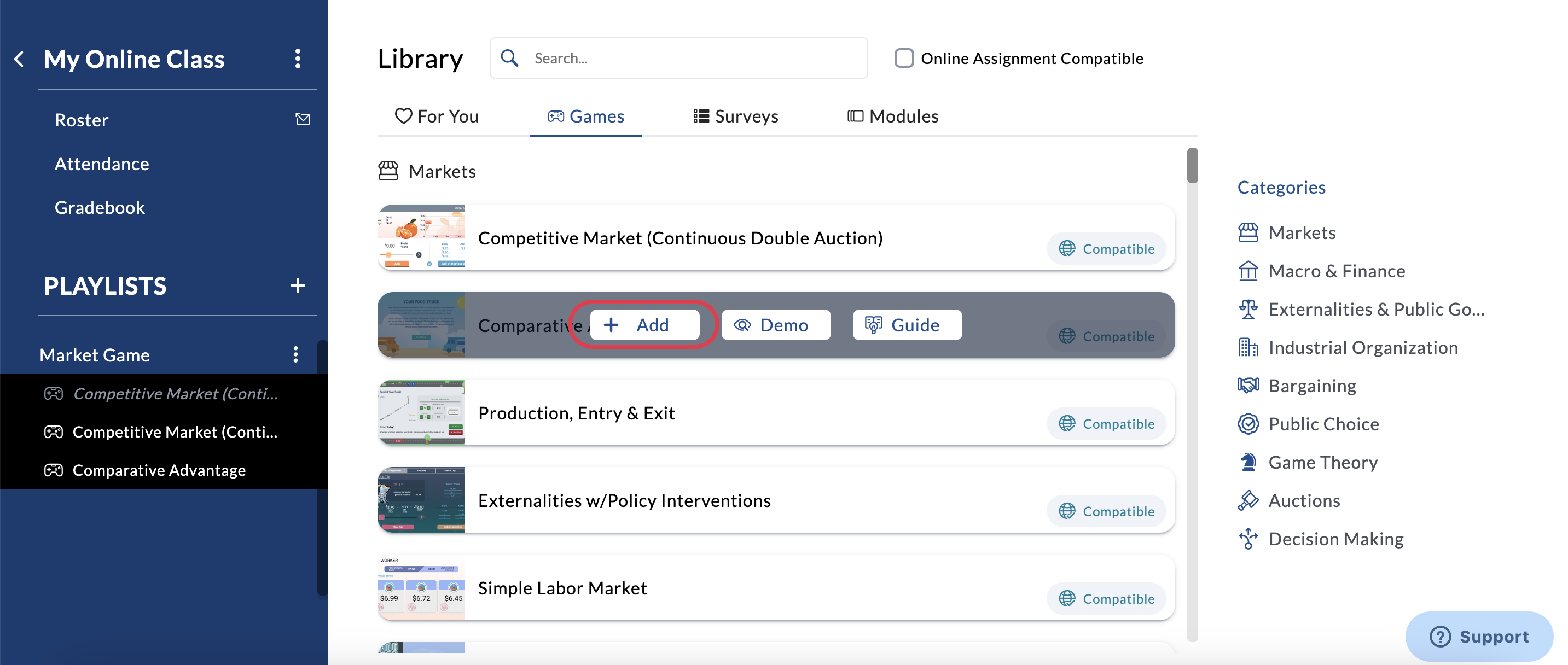The image size is (1568, 665).
Task: Open the Auctions category
Action: (x=1304, y=500)
